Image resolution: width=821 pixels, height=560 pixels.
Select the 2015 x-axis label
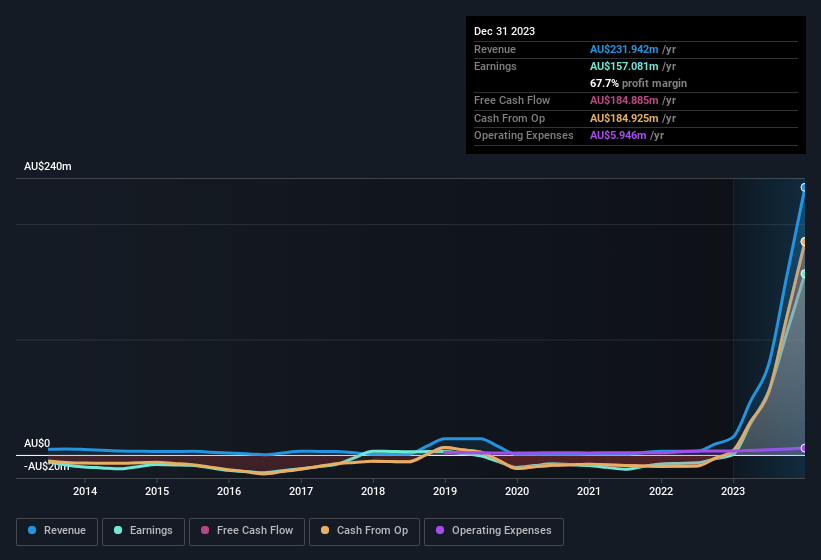pos(157,491)
